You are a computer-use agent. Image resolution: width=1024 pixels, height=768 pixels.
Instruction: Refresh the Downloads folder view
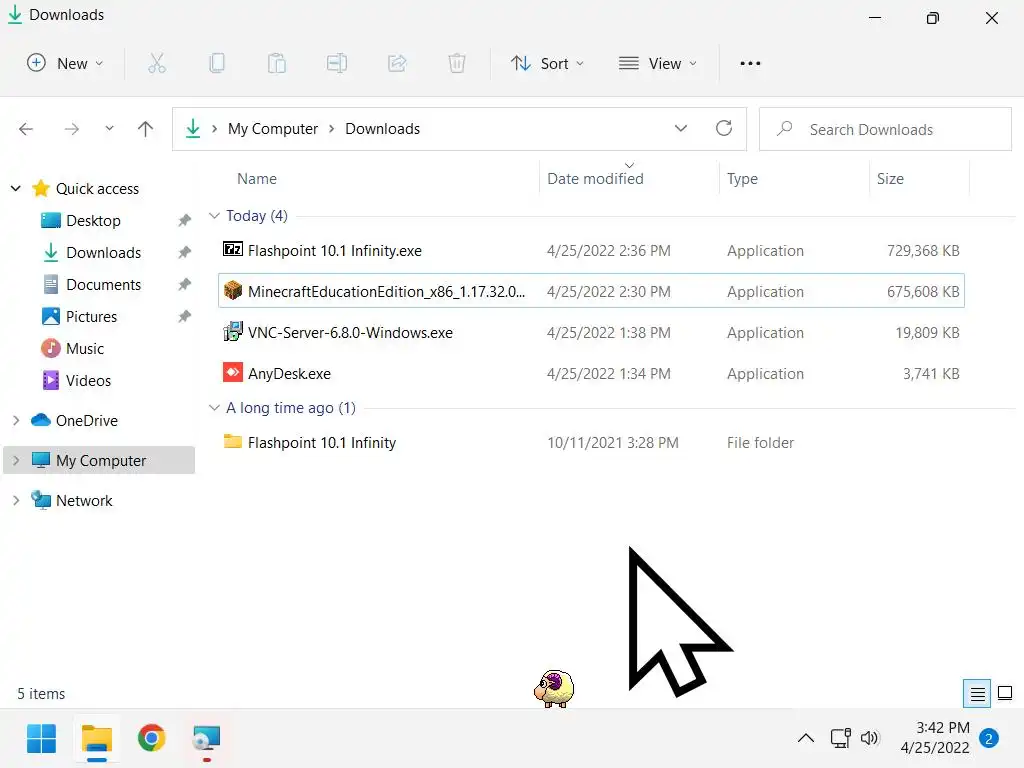coord(724,128)
